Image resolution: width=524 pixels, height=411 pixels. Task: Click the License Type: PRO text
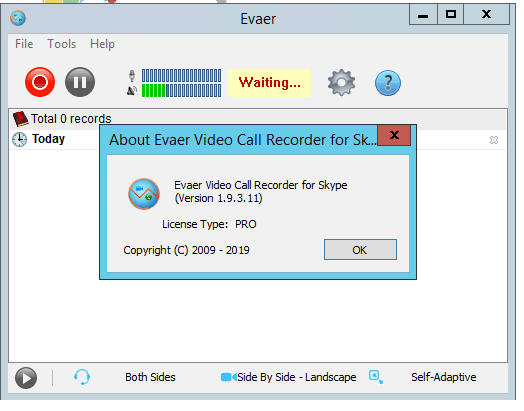click(x=209, y=224)
